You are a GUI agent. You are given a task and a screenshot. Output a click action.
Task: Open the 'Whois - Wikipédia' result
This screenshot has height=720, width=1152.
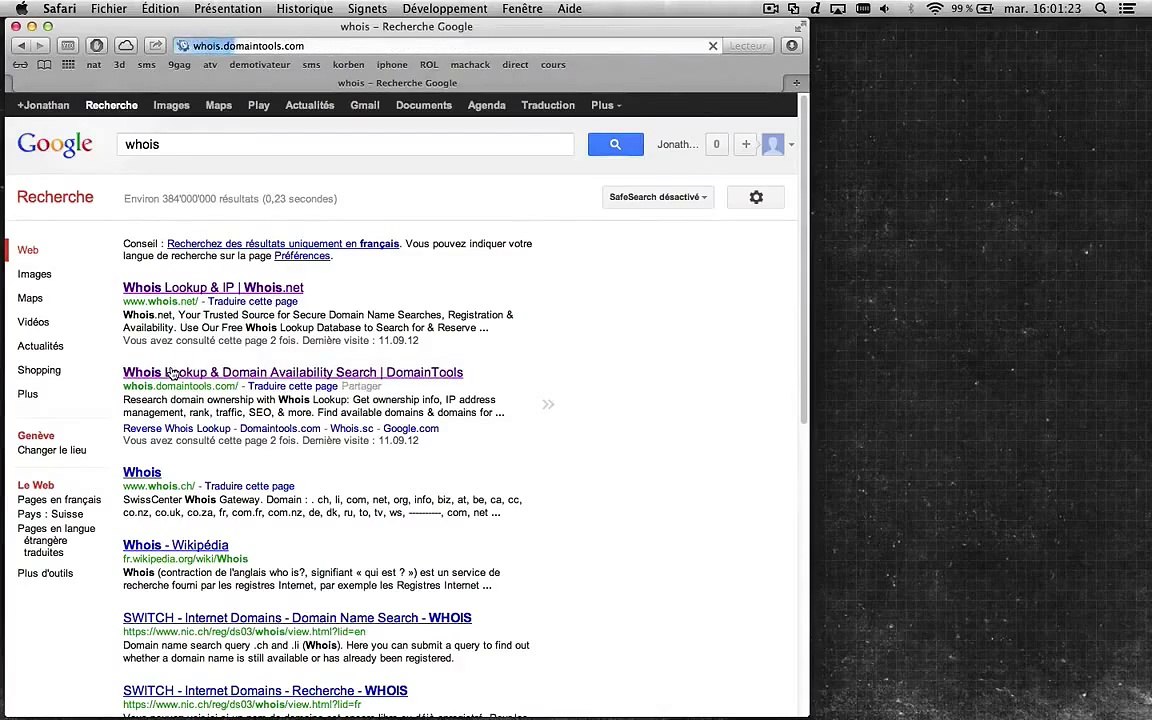[176, 545]
